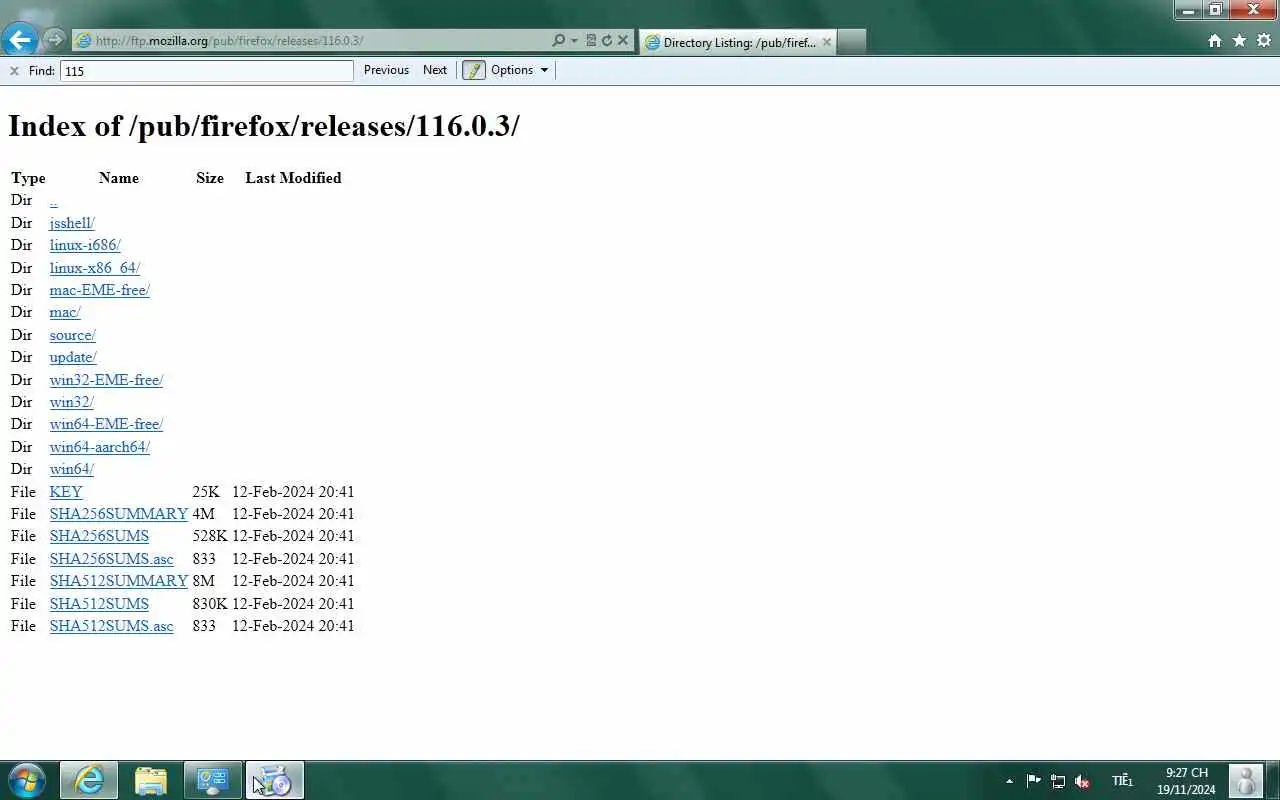This screenshot has width=1280, height=800.
Task: Jump to Previous find match
Action: pyautogui.click(x=386, y=70)
